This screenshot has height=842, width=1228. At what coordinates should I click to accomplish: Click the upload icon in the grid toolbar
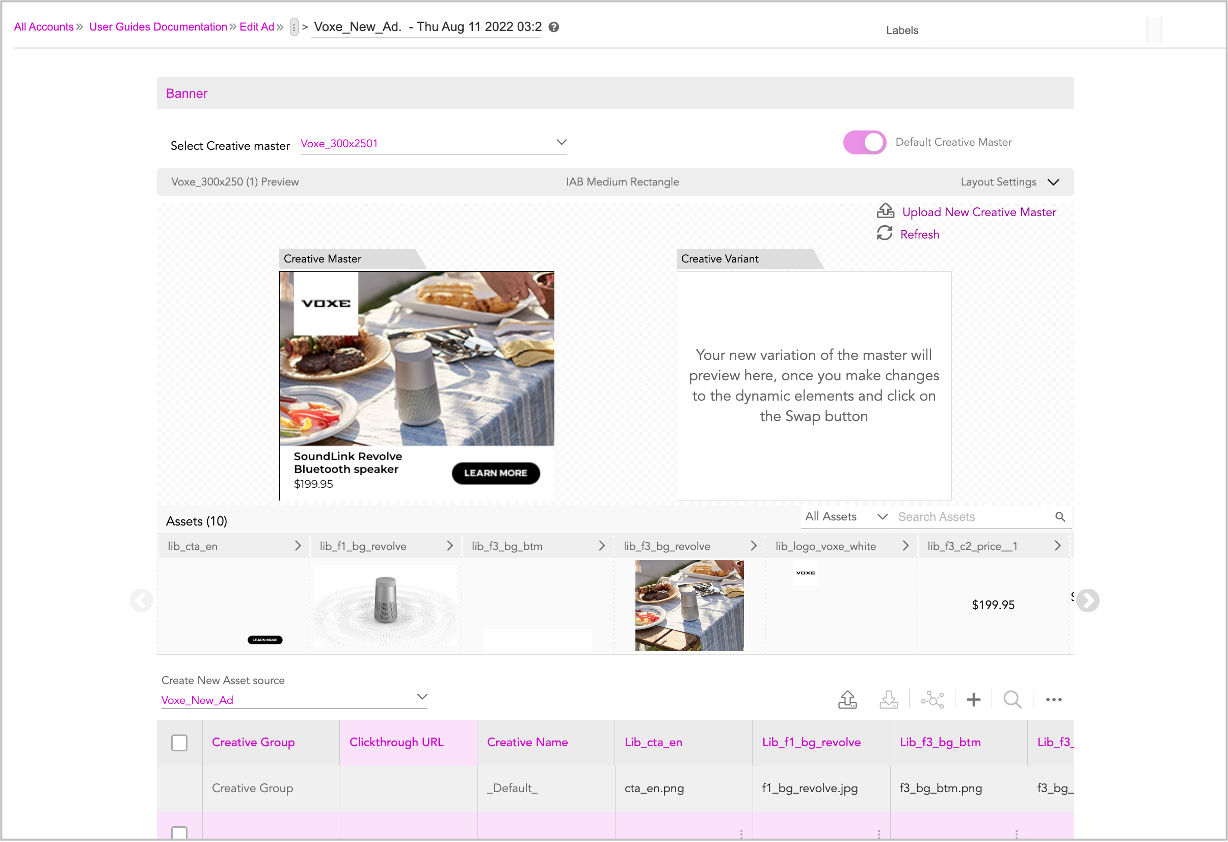[847, 700]
